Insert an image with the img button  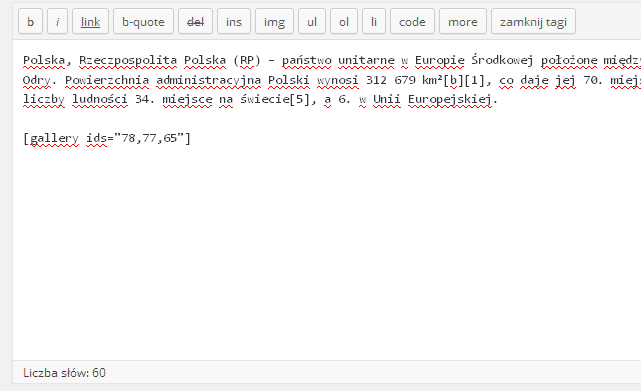click(x=274, y=21)
